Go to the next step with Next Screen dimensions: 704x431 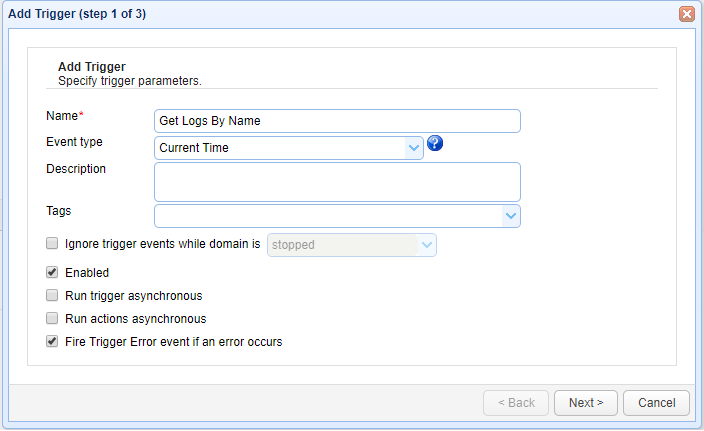click(585, 403)
